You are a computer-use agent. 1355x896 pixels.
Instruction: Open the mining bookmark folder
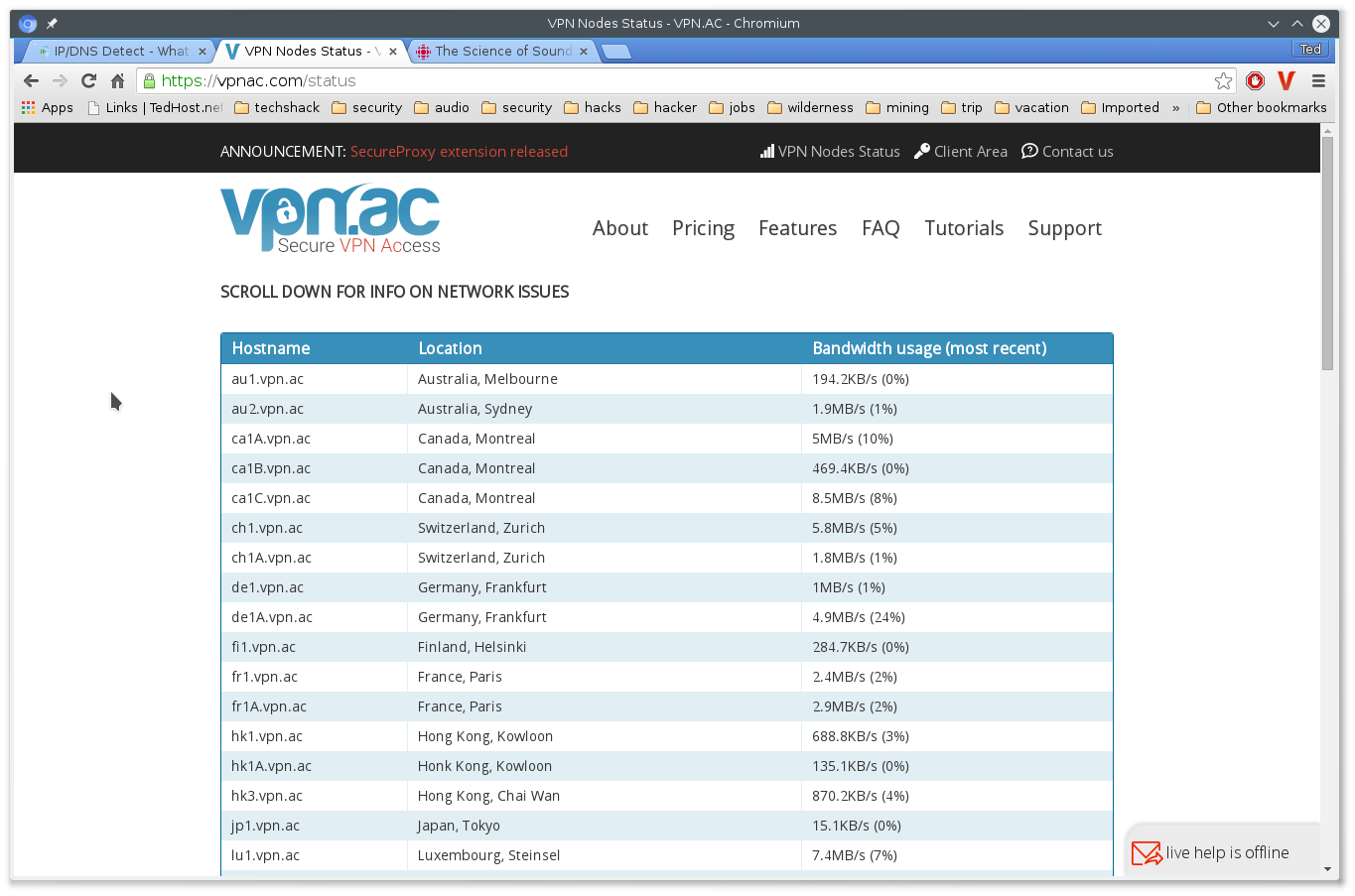tap(897, 107)
